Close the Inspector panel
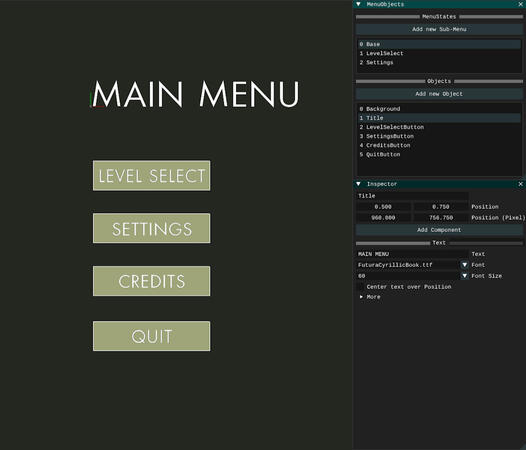Image resolution: width=526 pixels, height=450 pixels. coord(521,184)
